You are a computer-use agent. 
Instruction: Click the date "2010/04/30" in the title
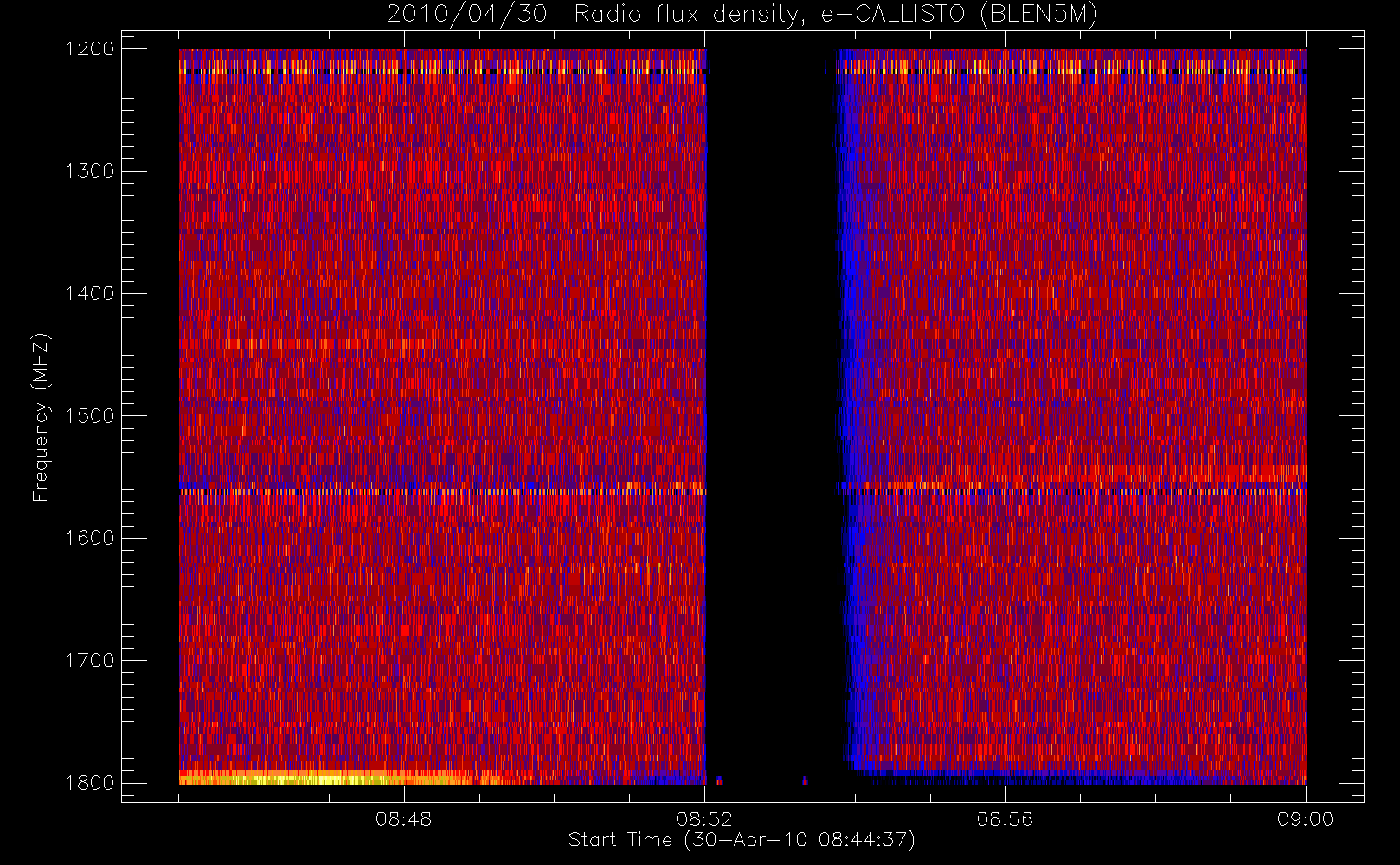(x=466, y=15)
